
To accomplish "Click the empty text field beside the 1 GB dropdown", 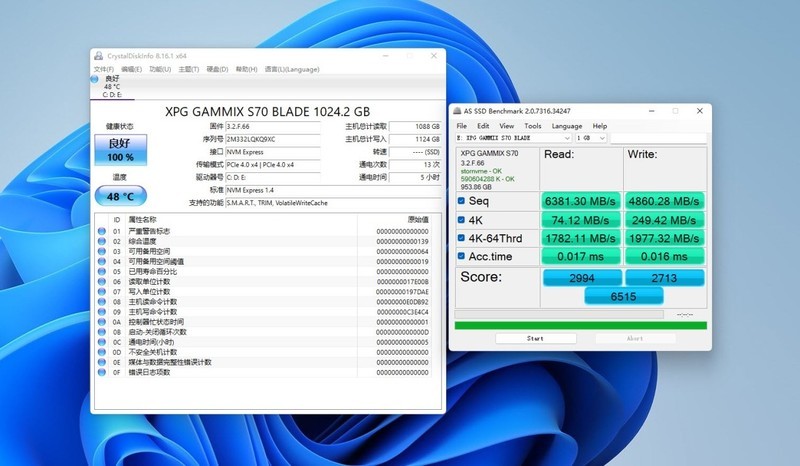I will tap(658, 138).
